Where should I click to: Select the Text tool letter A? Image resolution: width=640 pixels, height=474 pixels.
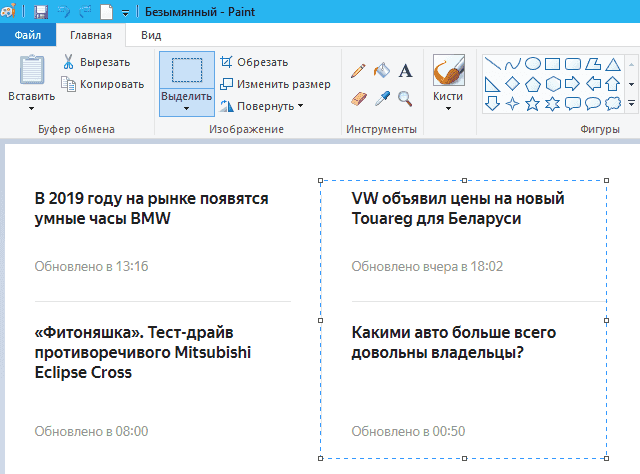coord(405,71)
